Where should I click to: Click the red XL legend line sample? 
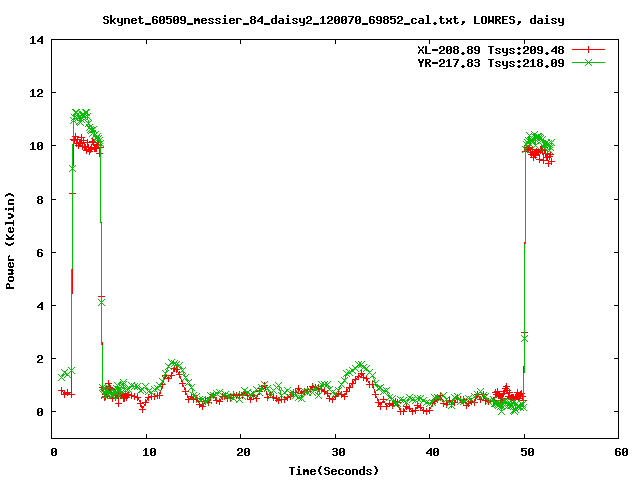588,50
